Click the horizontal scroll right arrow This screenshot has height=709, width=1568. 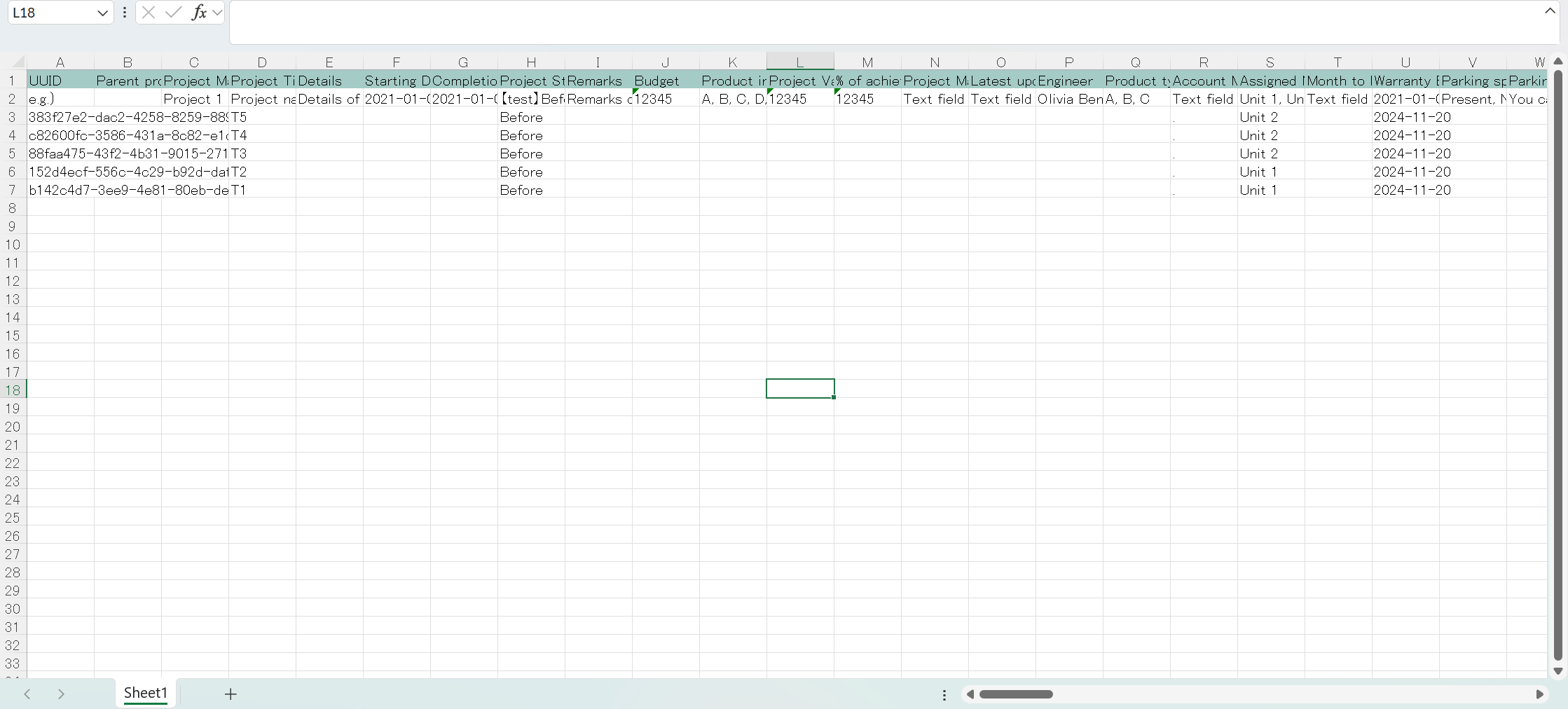click(x=1539, y=694)
